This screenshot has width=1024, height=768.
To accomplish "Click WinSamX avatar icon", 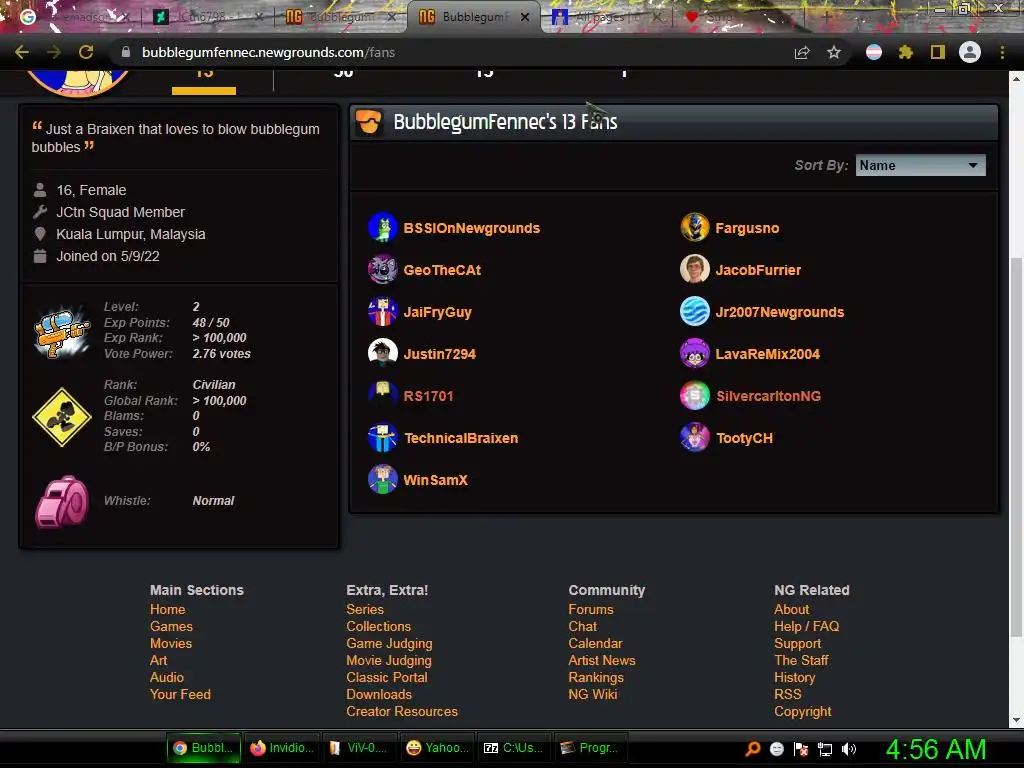I will (x=383, y=479).
